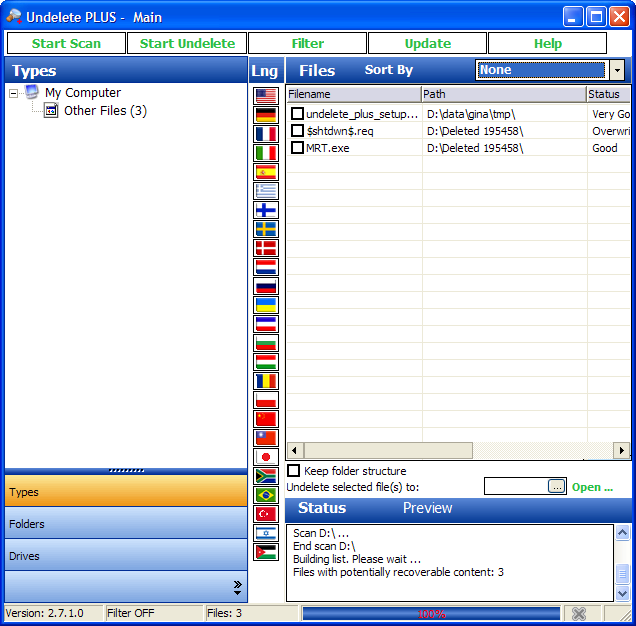This screenshot has width=636, height=626.
Task: Click the status log scroll down arrow
Action: [x=623, y=594]
